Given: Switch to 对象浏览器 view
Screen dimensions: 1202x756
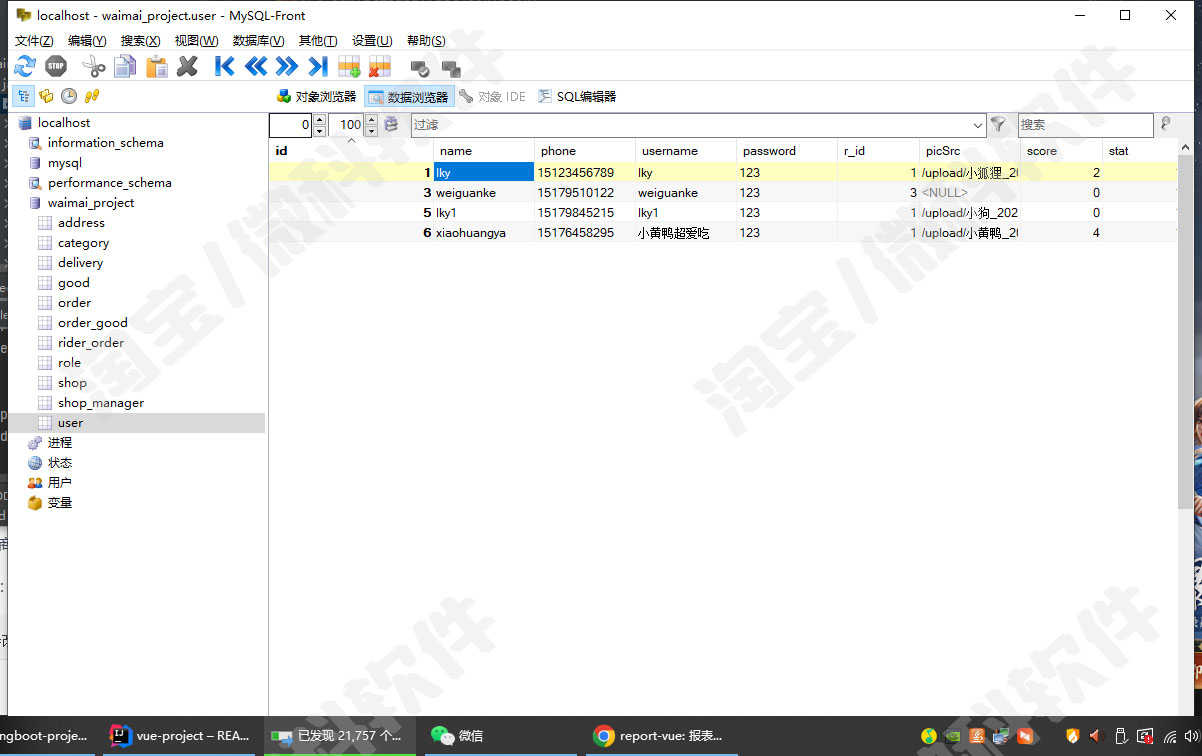Looking at the screenshot, I should pos(316,96).
